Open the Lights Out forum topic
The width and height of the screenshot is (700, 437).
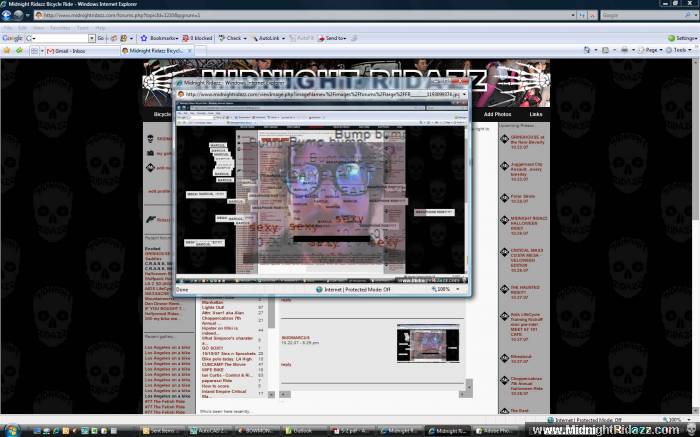[212, 308]
